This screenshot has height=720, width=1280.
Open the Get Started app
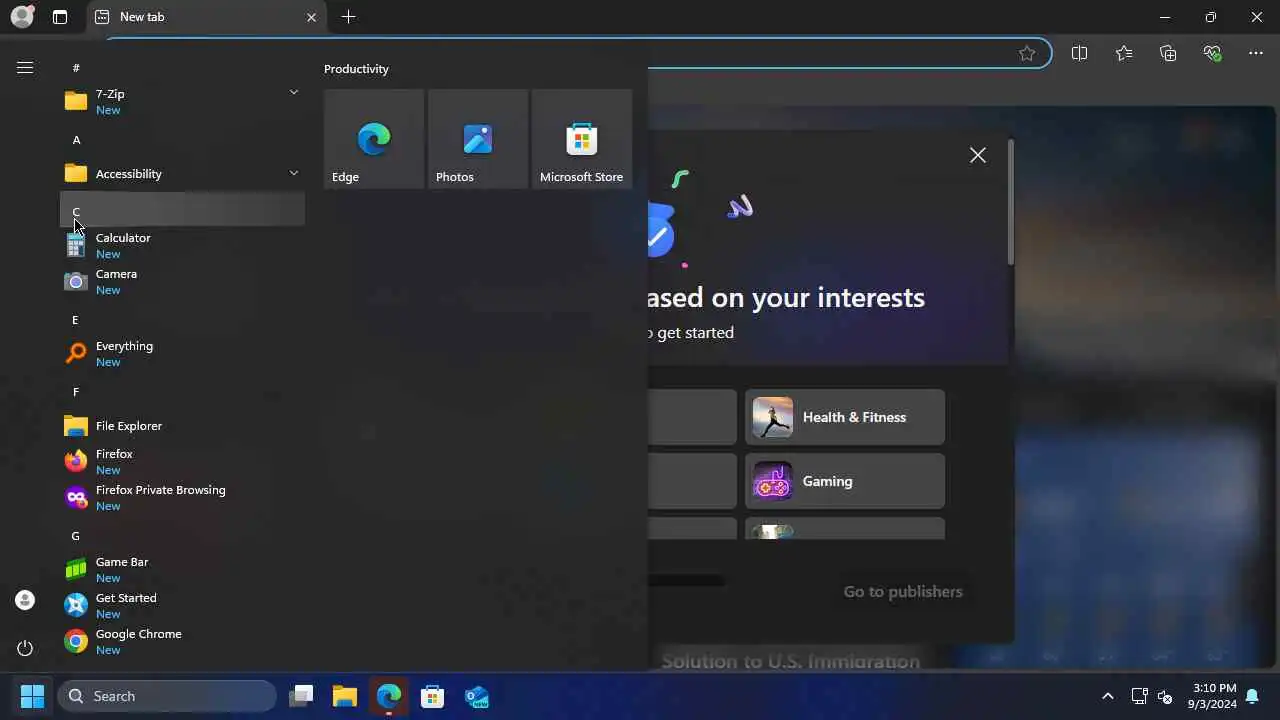182,605
